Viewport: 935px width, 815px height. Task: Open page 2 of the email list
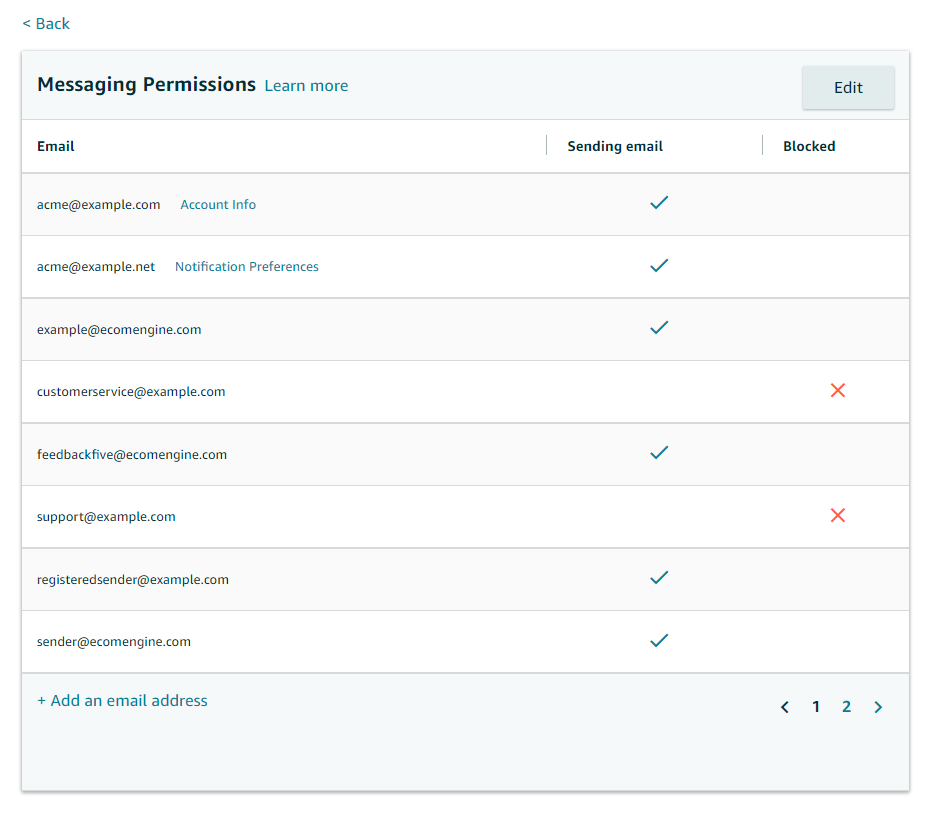[846, 707]
